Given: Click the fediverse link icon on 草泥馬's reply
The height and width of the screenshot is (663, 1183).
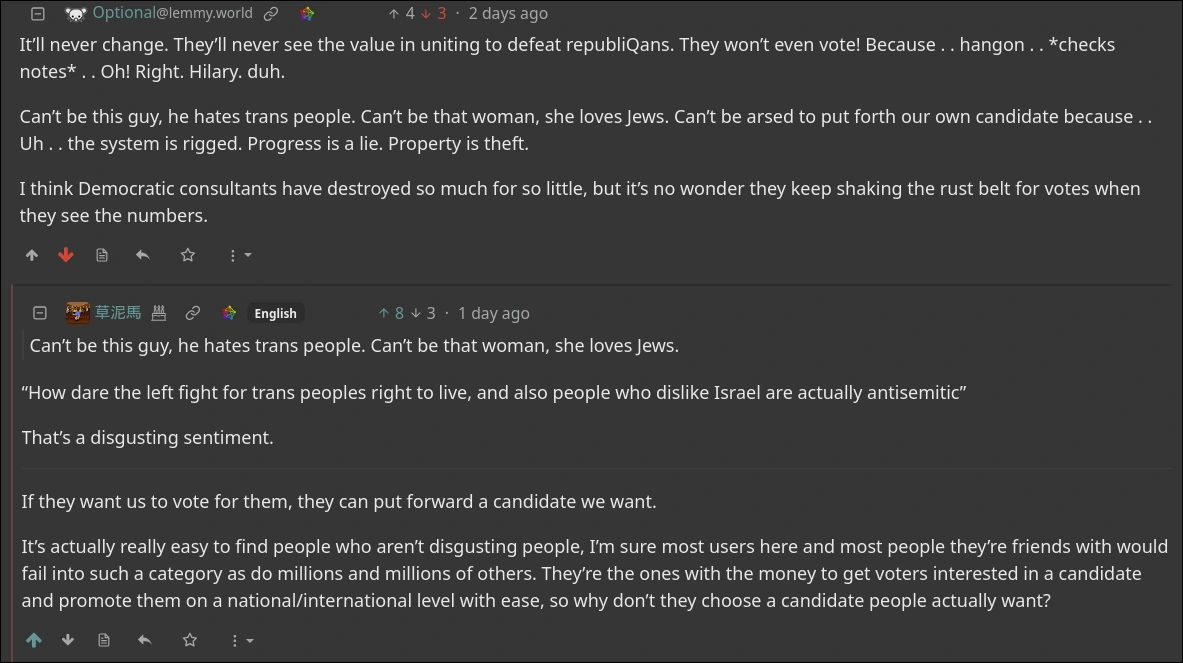Looking at the screenshot, I should pos(229,313).
